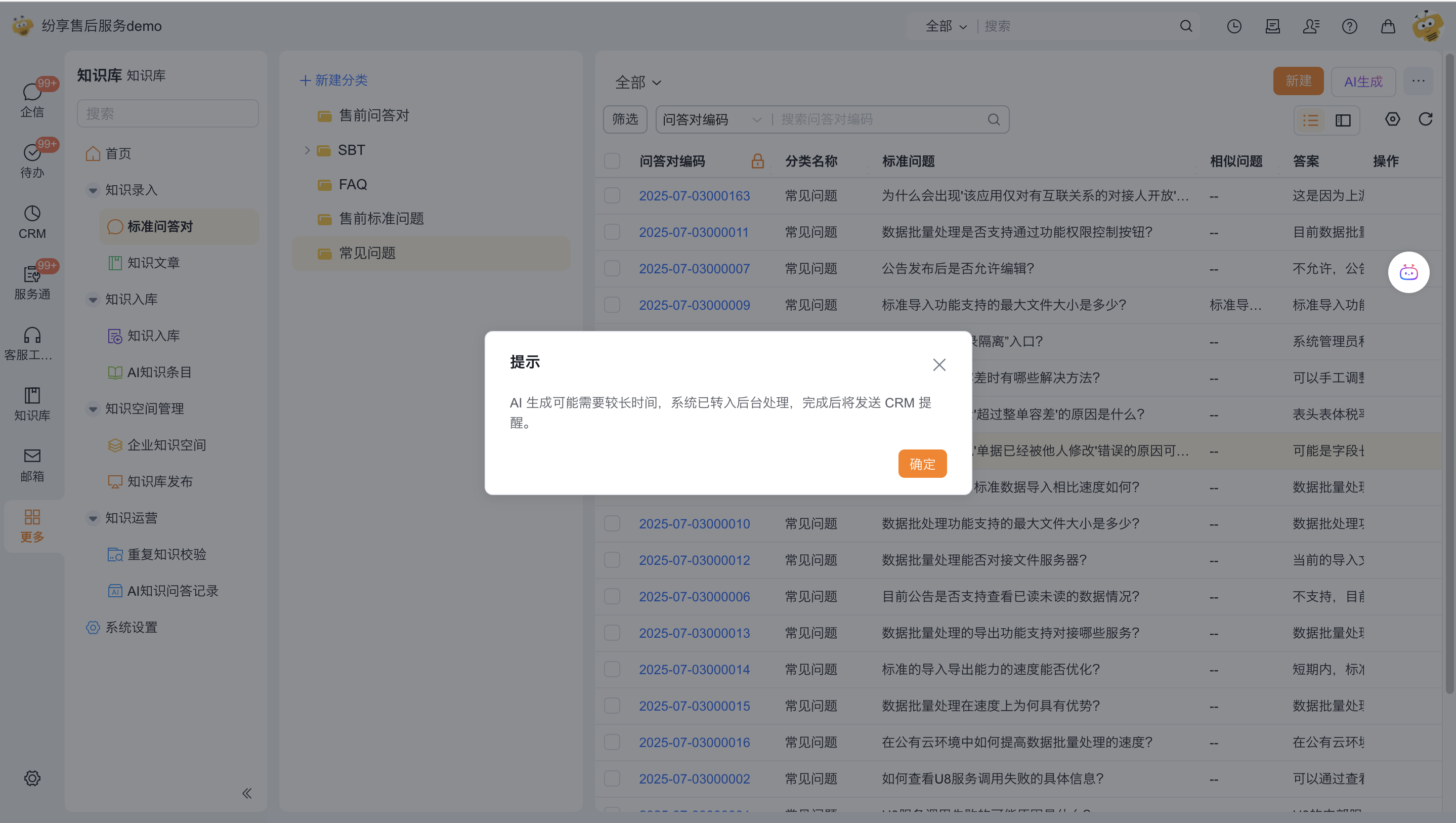Viewport: 1456px width, 823px height.
Task: Select checkbox for row 2025-07-03000010
Action: click(612, 524)
